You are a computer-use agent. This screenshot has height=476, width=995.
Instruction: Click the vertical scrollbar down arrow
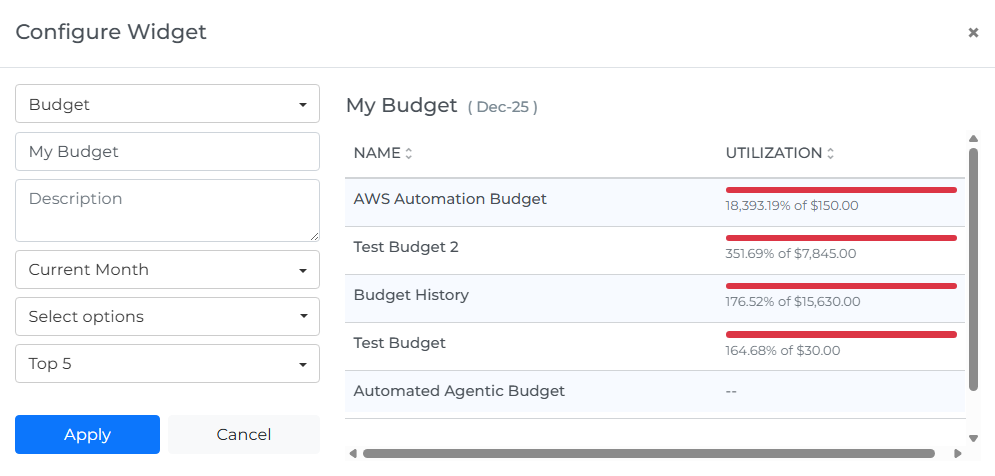[x=973, y=438]
